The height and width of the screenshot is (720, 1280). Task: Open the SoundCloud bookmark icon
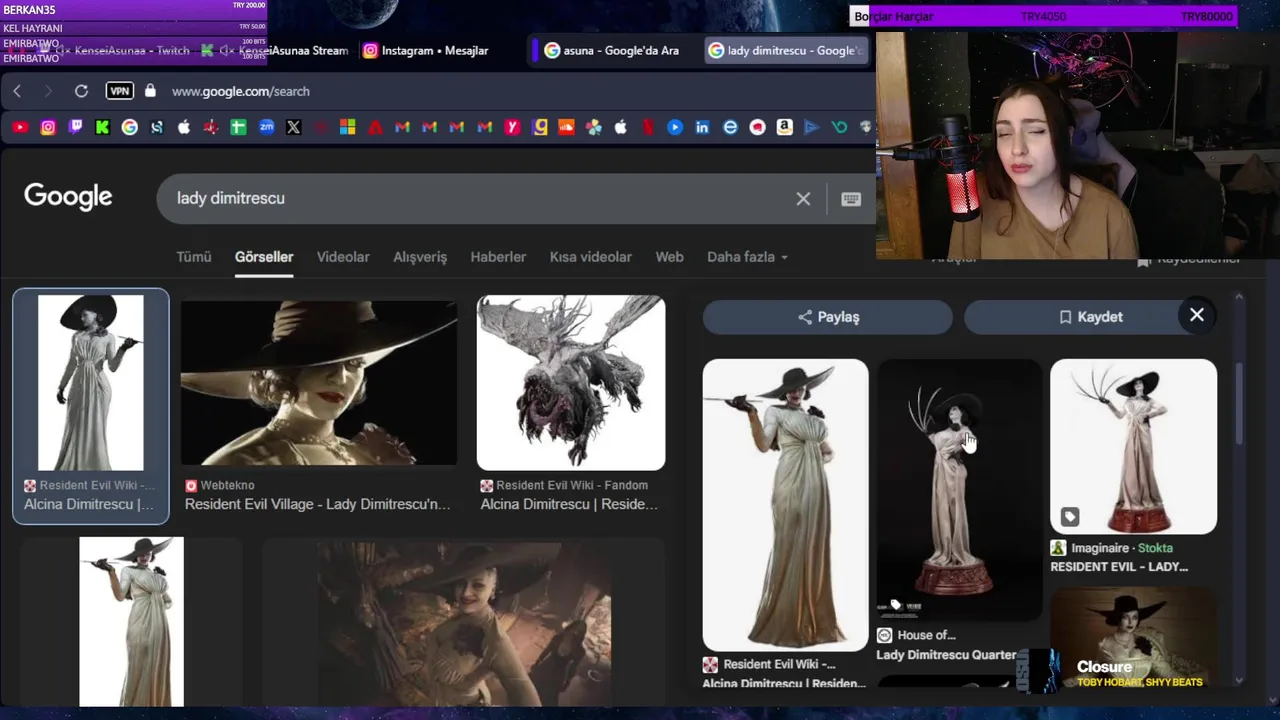pos(566,127)
